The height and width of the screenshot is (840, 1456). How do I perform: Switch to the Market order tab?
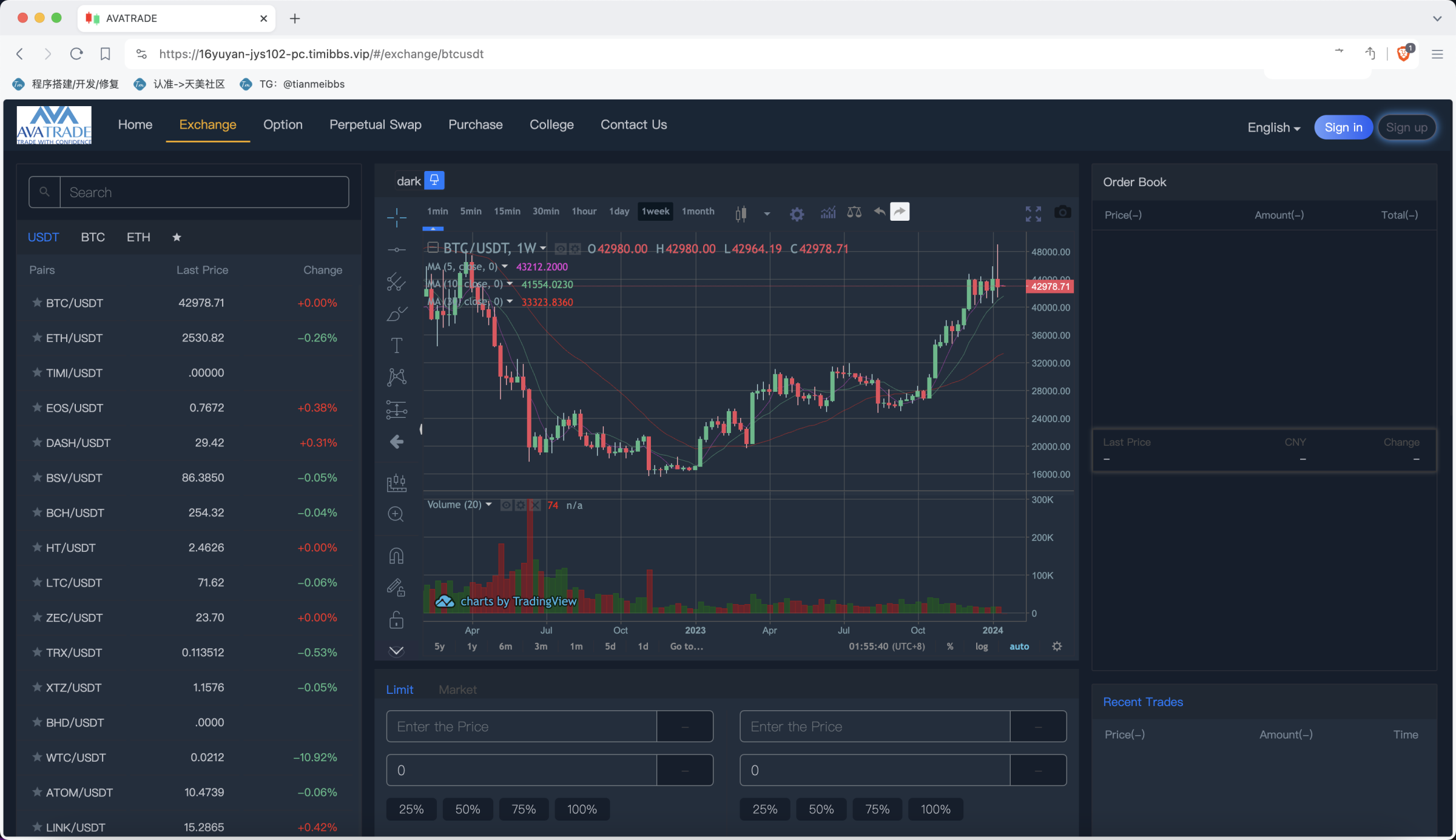pyautogui.click(x=457, y=690)
